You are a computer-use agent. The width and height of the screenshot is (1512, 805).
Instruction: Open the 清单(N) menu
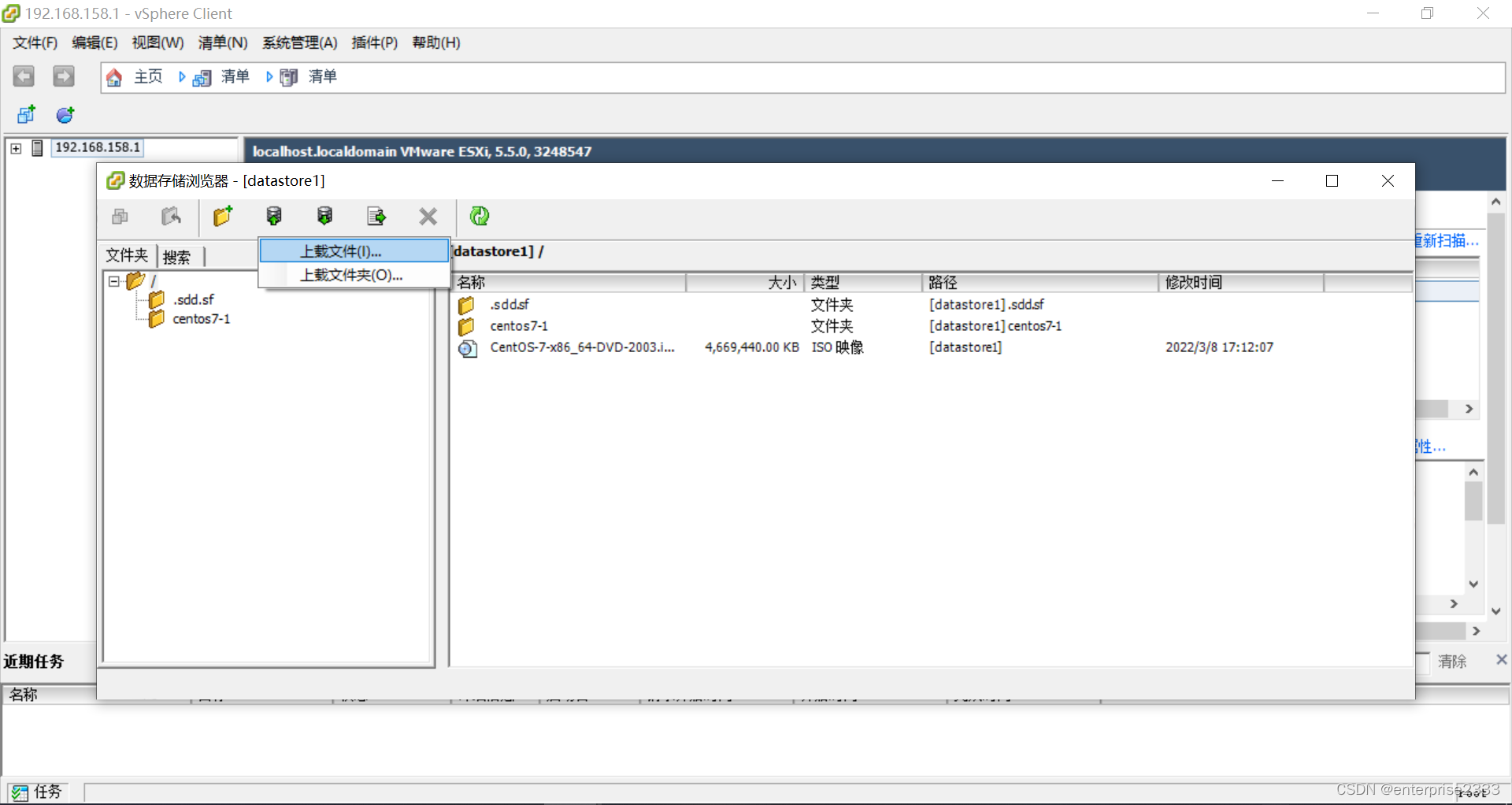(x=223, y=43)
